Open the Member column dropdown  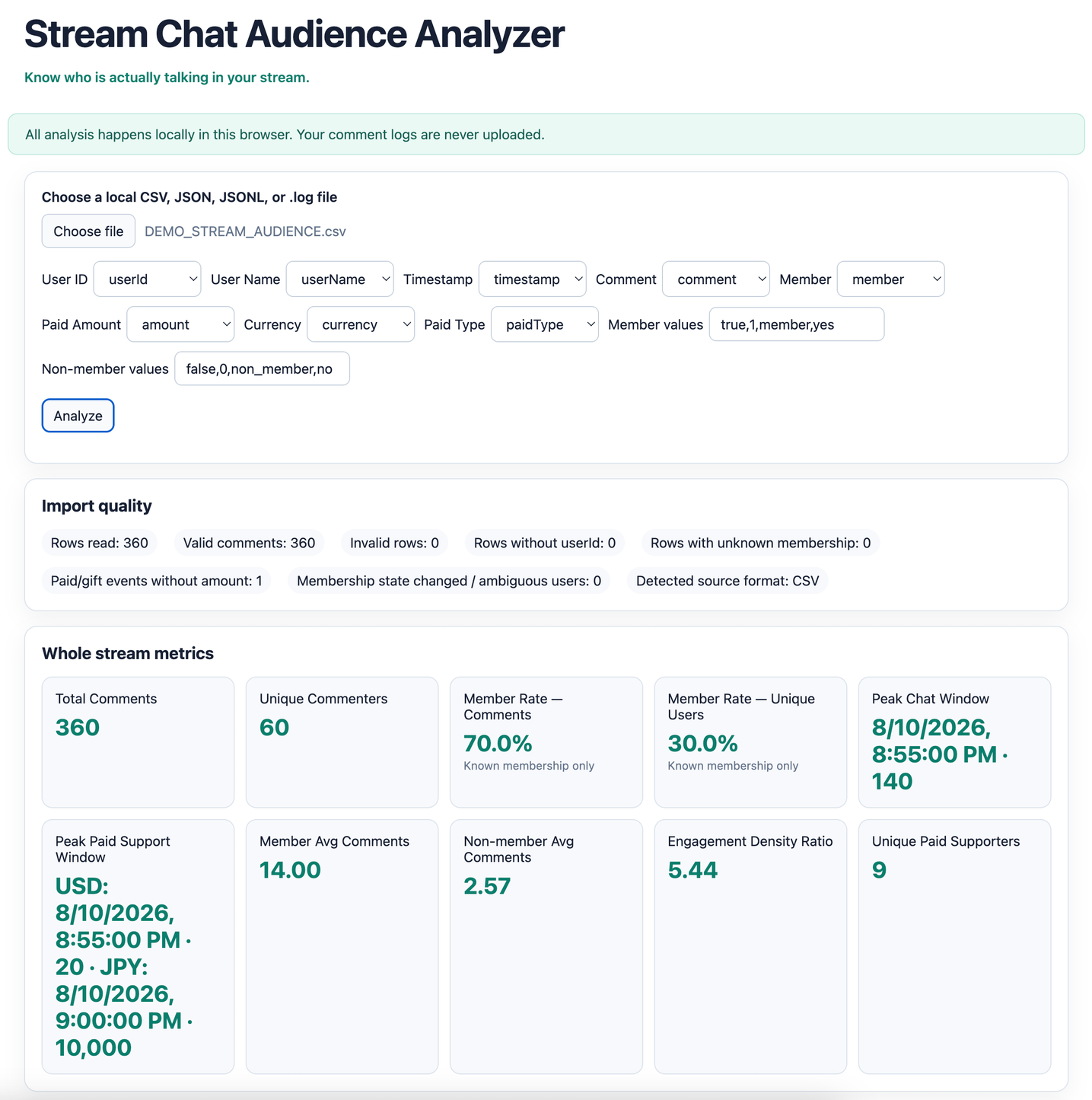890,279
